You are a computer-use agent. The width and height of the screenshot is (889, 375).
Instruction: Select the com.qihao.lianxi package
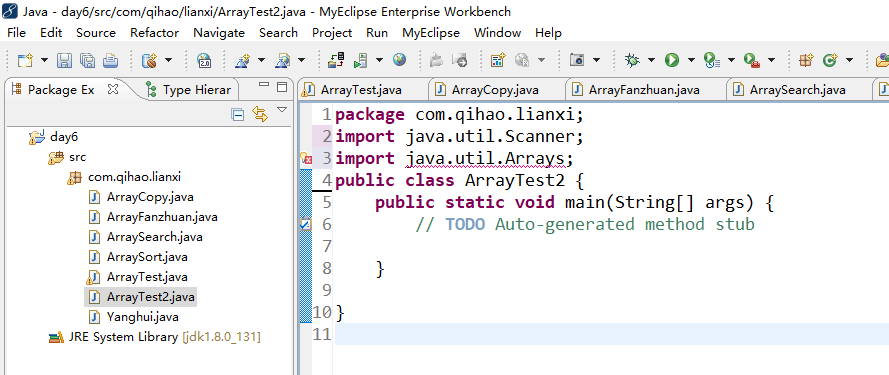pyautogui.click(x=134, y=177)
